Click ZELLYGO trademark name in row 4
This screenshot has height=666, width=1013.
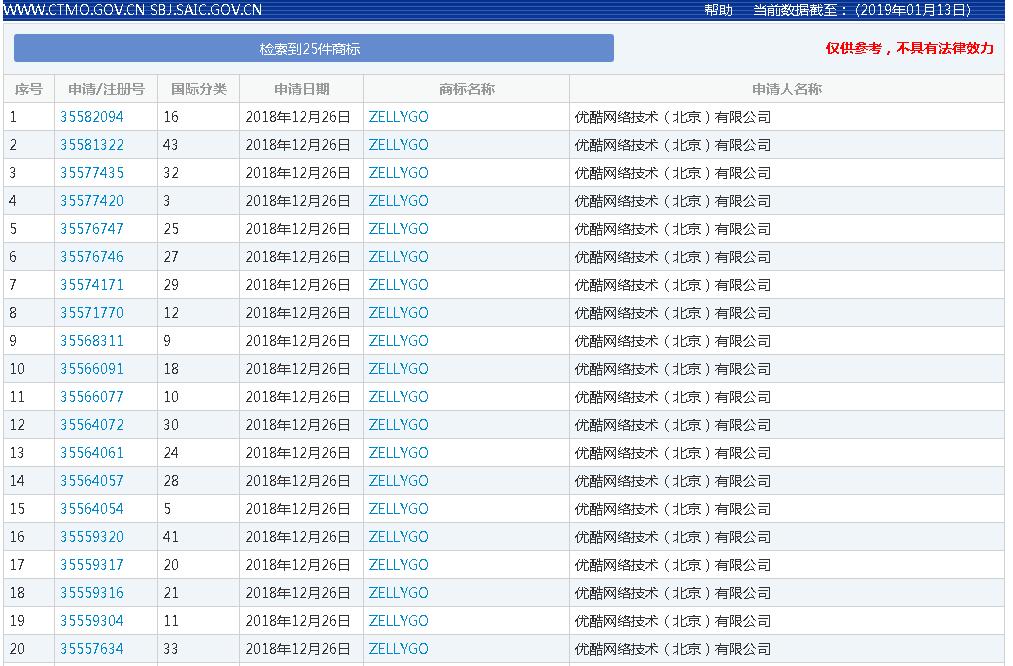[398, 201]
